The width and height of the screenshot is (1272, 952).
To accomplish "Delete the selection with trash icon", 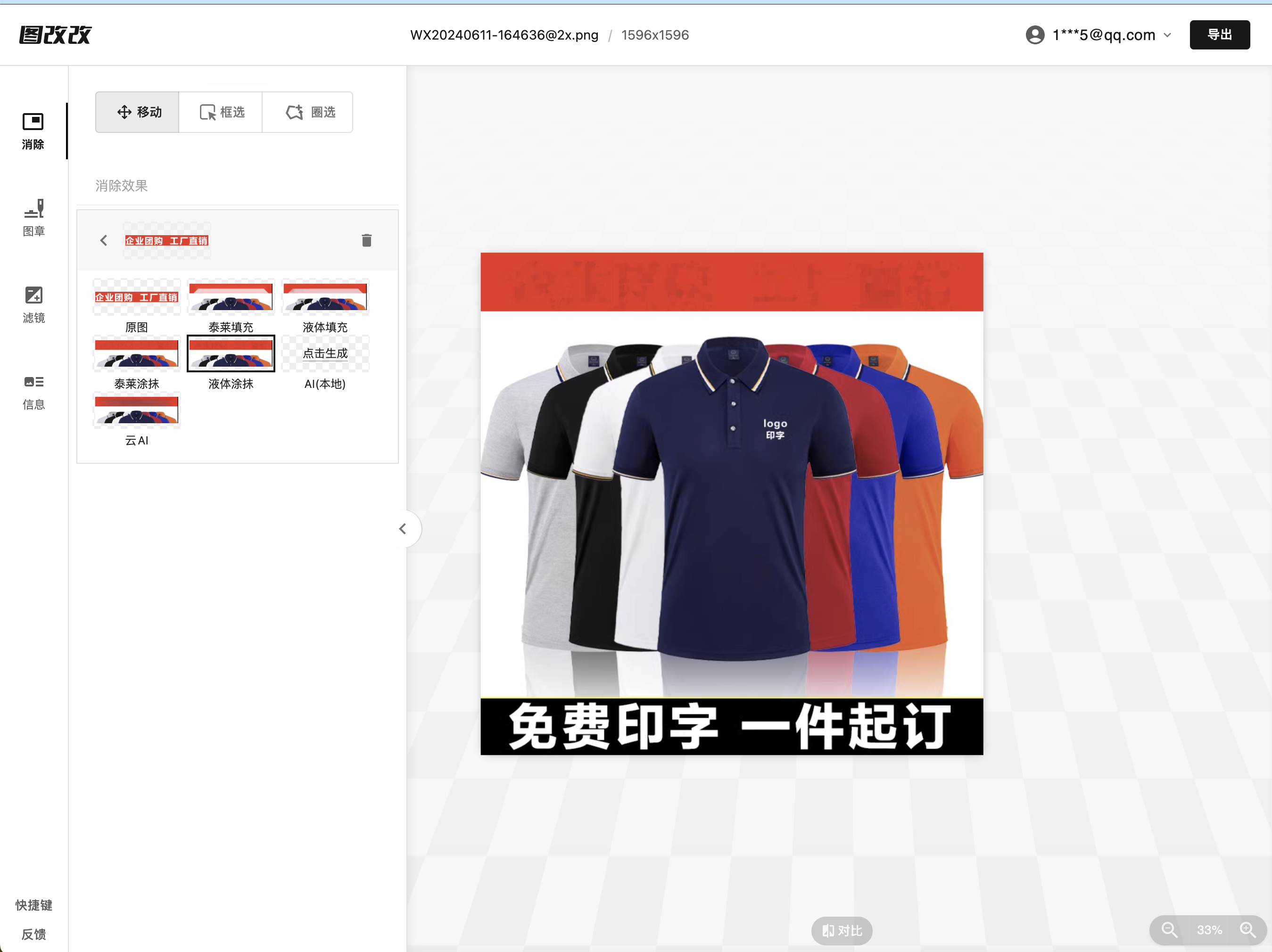I will pyautogui.click(x=366, y=240).
